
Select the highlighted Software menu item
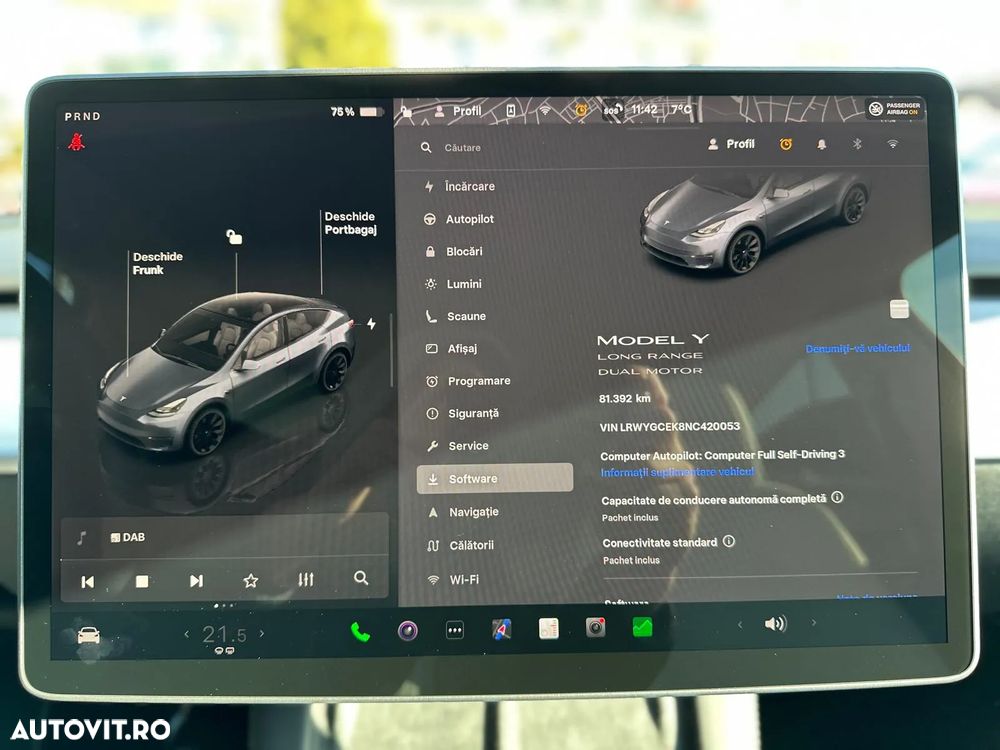pyautogui.click(x=495, y=478)
